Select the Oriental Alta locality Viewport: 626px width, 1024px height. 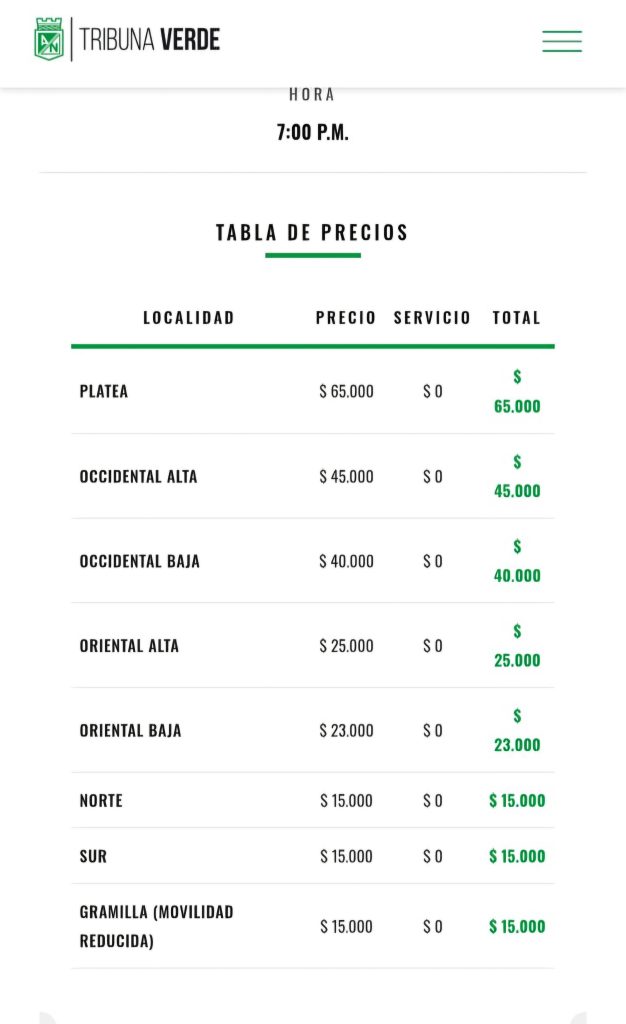tap(129, 646)
